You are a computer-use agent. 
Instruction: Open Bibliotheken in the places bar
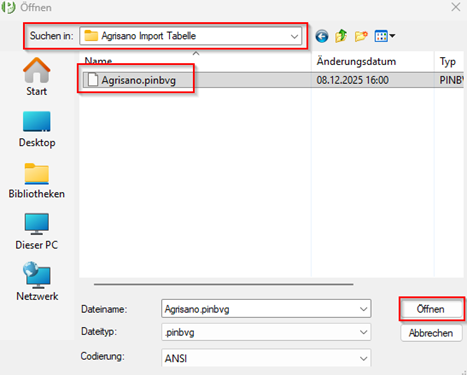(x=37, y=181)
